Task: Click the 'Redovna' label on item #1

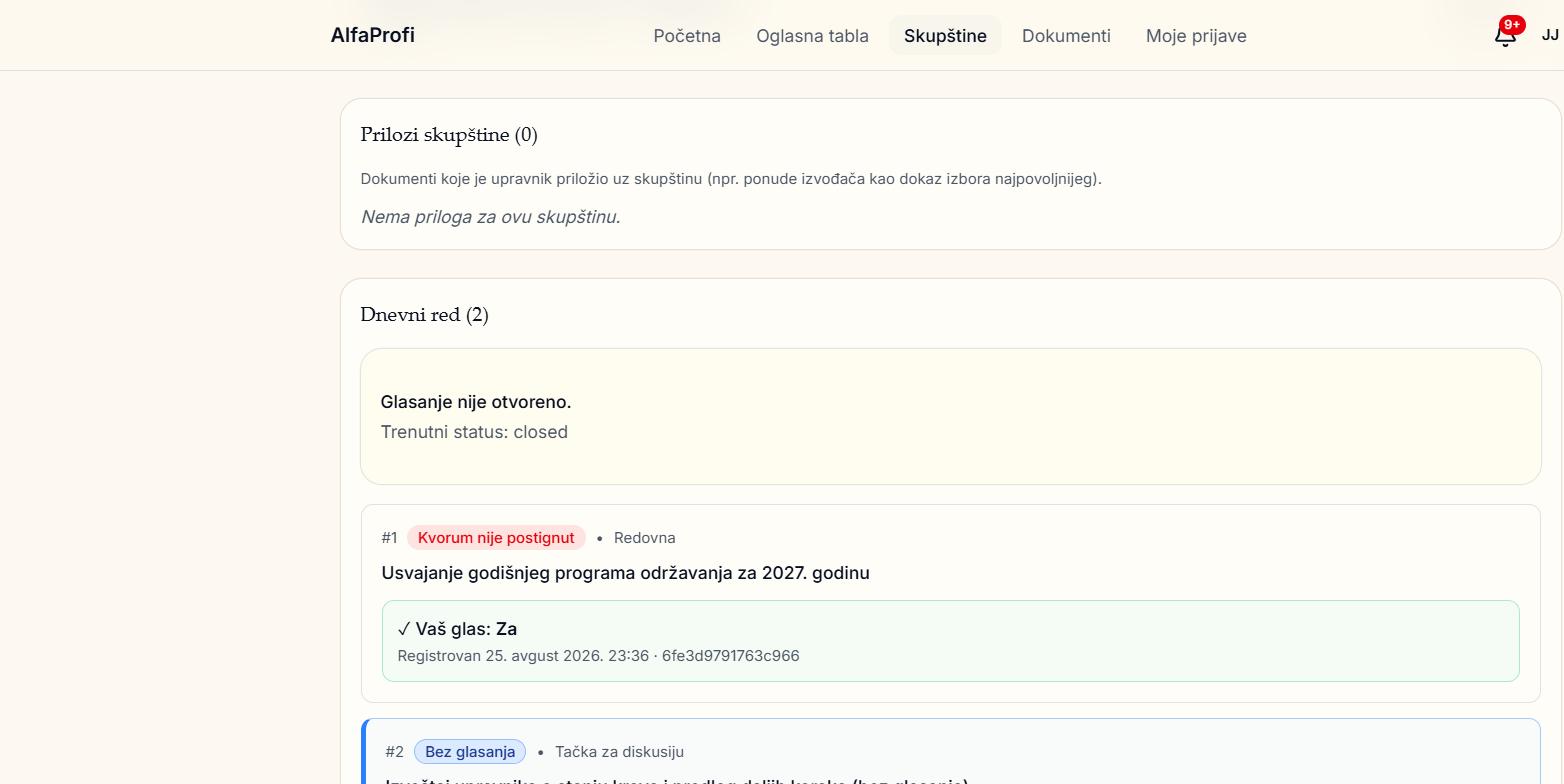Action: pos(645,538)
